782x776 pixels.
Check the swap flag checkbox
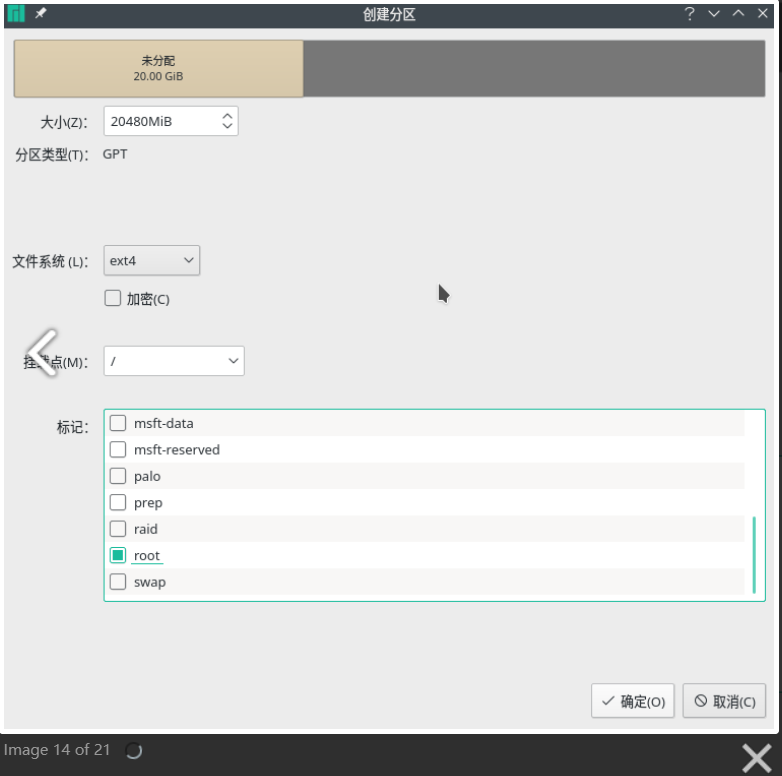(118, 582)
